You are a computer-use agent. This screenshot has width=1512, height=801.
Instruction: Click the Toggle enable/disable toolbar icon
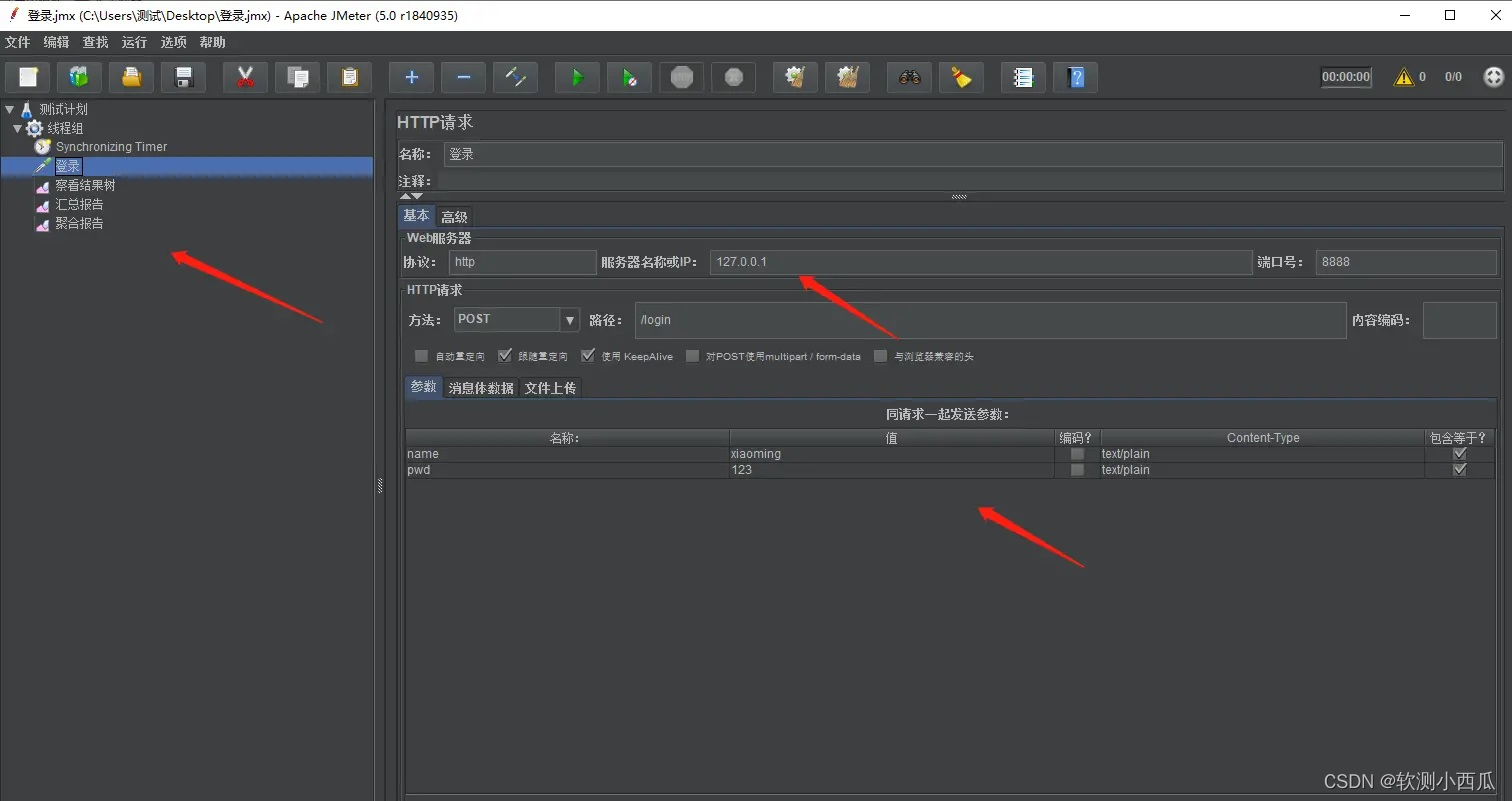point(515,77)
